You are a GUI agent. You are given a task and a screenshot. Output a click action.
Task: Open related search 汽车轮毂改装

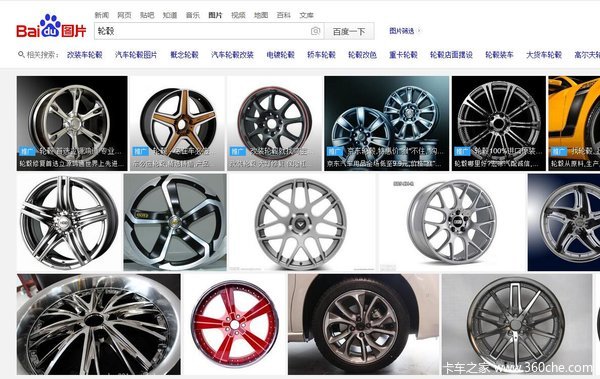(233, 55)
